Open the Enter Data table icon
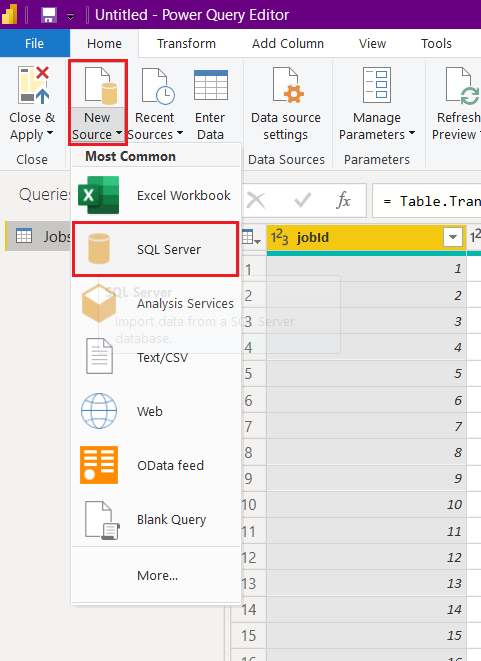 pos(211,85)
